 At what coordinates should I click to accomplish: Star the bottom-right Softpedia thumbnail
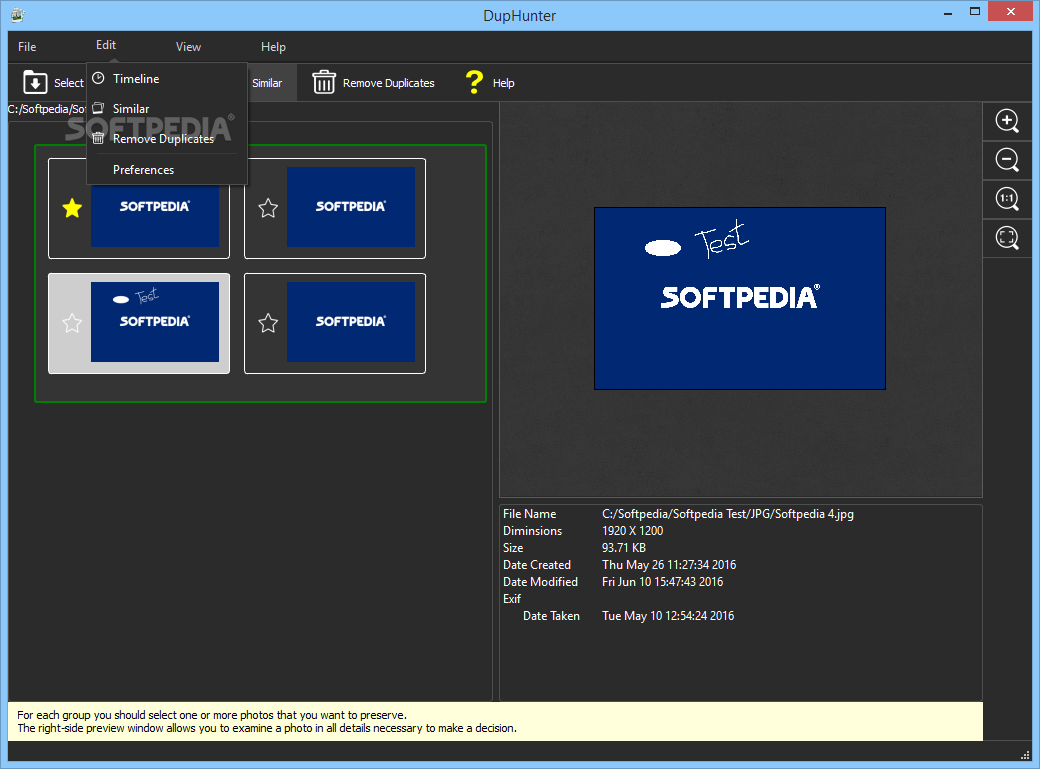click(x=268, y=323)
